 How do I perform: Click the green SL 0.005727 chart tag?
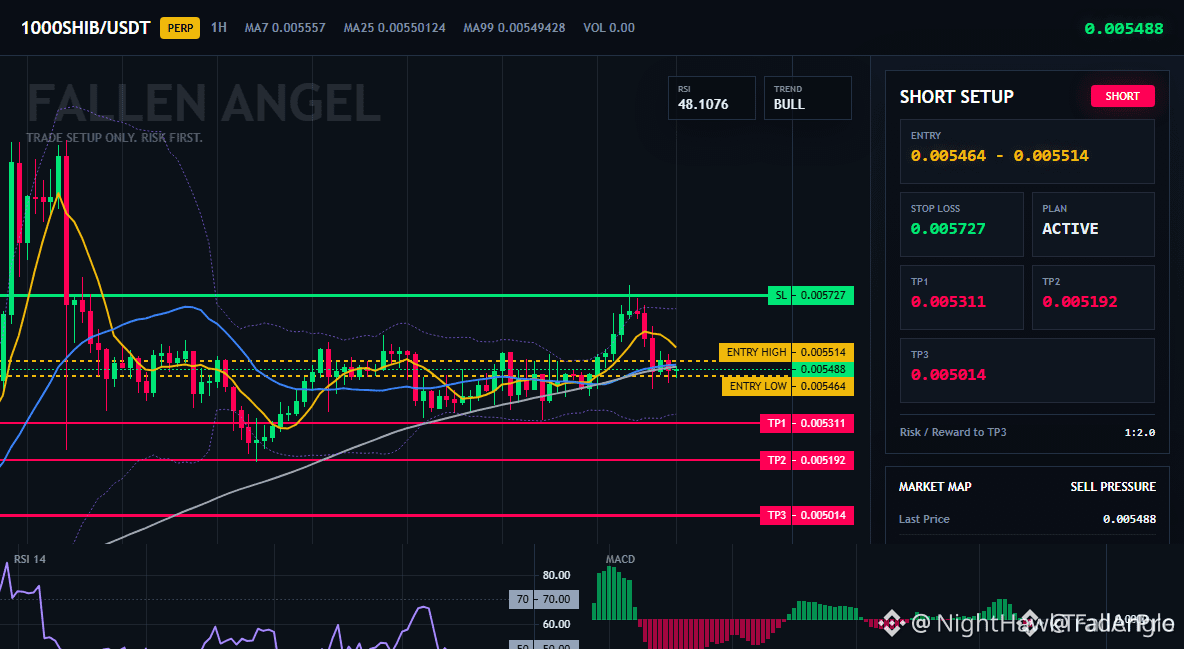[811, 295]
